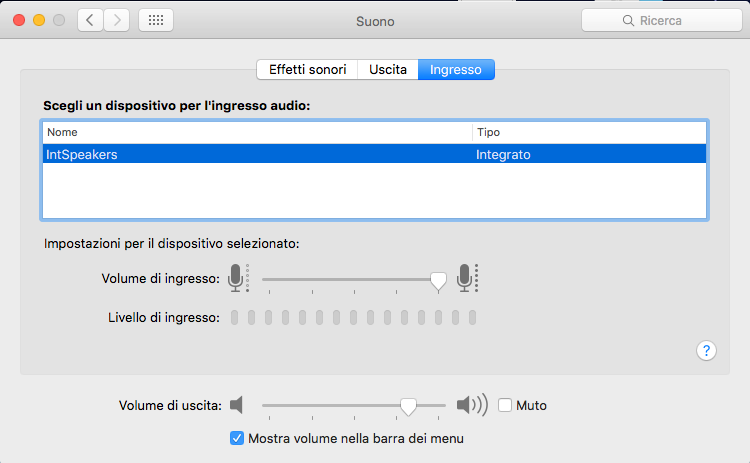Select the Ingresso tab
The height and width of the screenshot is (463, 750).
pyautogui.click(x=455, y=70)
